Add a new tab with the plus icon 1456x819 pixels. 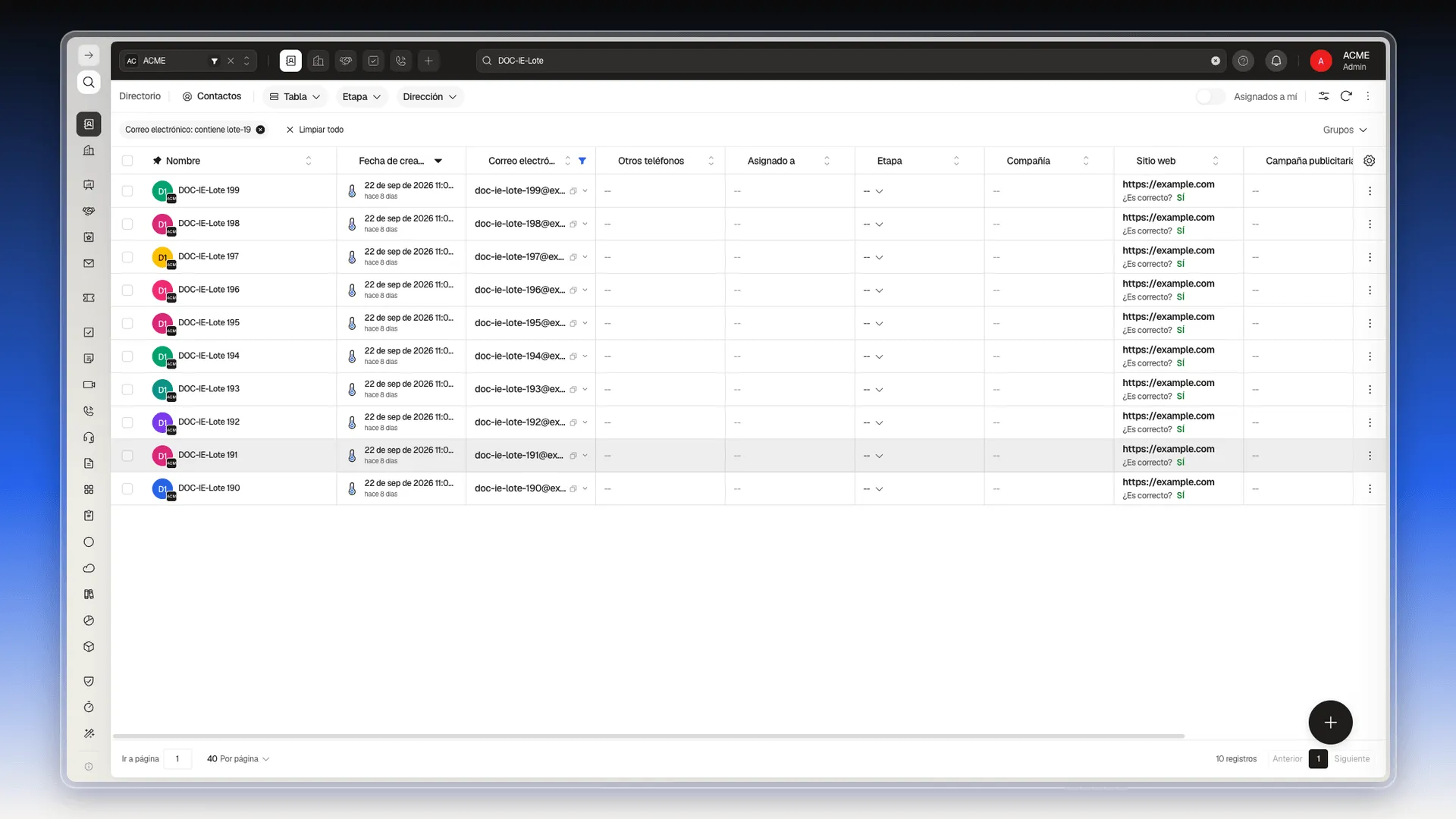(428, 61)
